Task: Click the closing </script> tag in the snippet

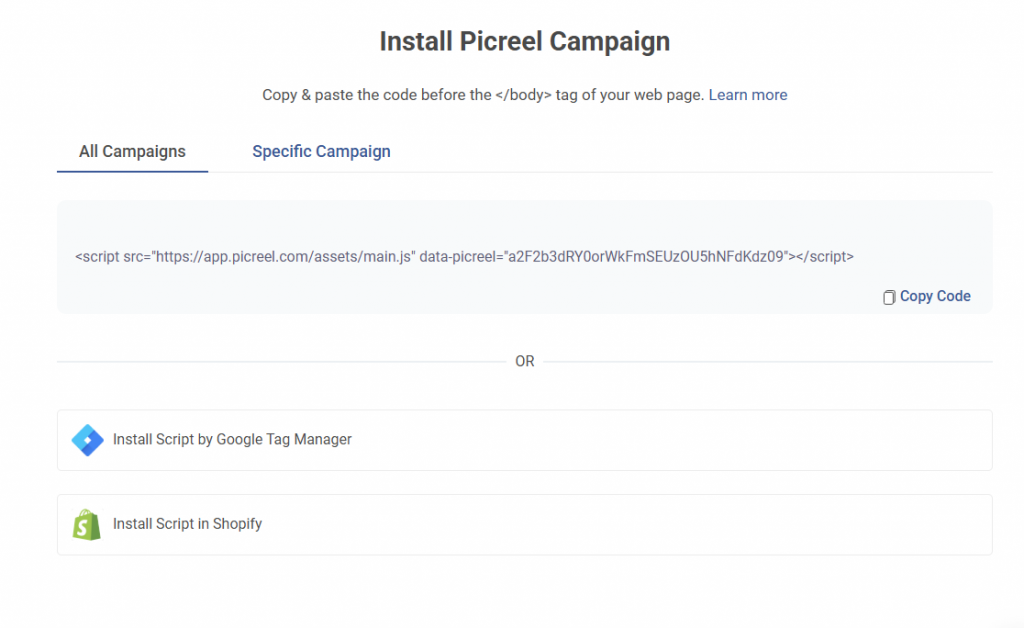Action: tap(824, 256)
